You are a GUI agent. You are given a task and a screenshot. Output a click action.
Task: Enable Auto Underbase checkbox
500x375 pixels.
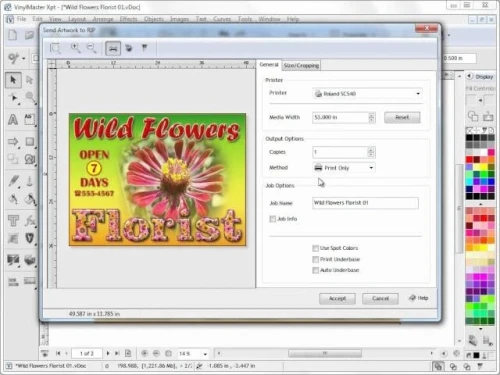click(315, 270)
